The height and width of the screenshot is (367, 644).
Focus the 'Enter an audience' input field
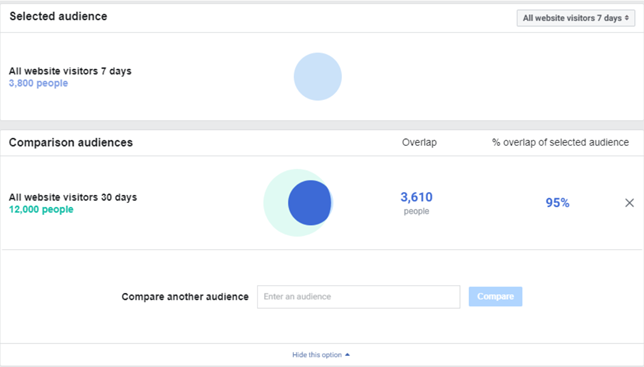click(x=359, y=297)
